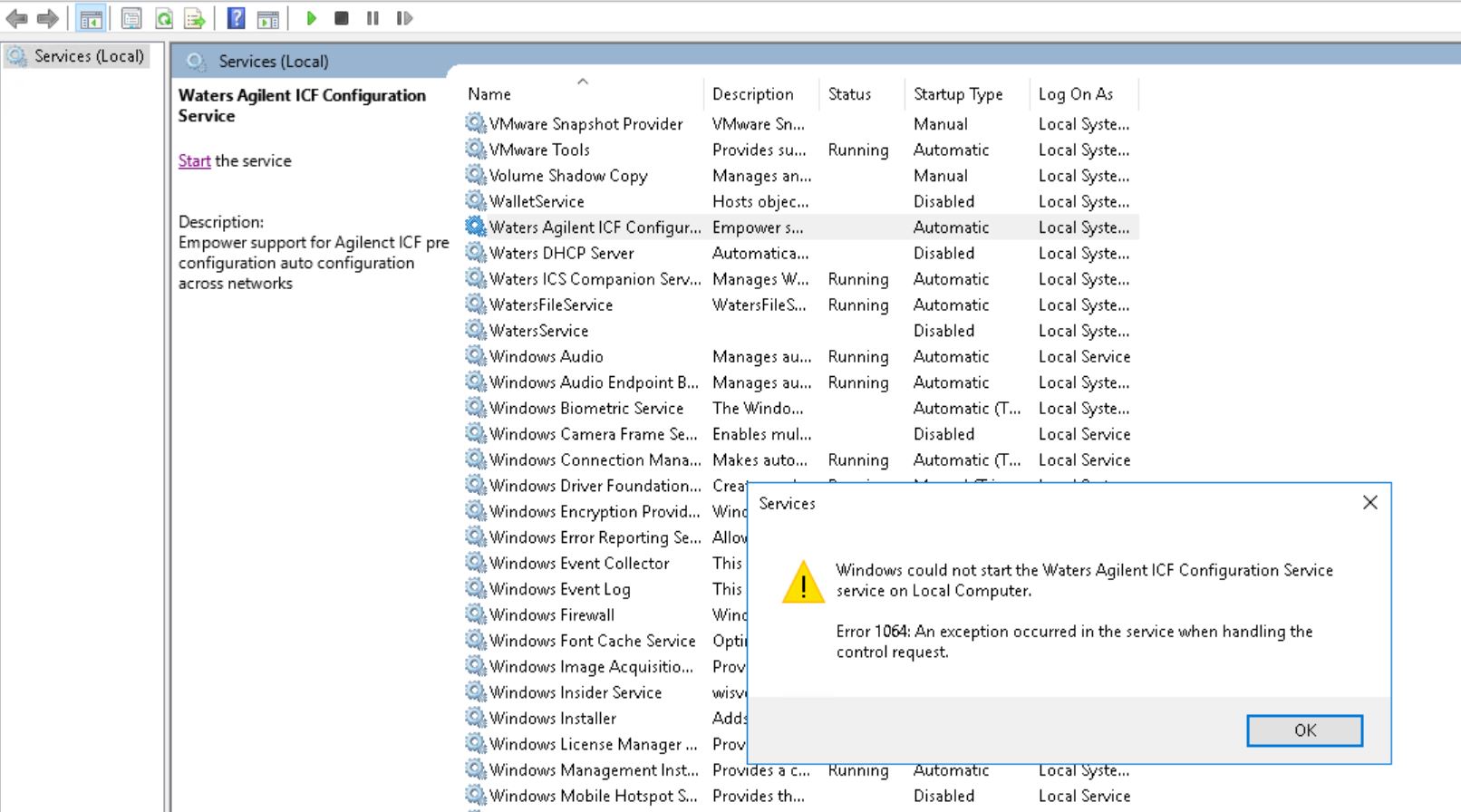Click the gear icon for Waters Agilent ICF

[x=475, y=226]
